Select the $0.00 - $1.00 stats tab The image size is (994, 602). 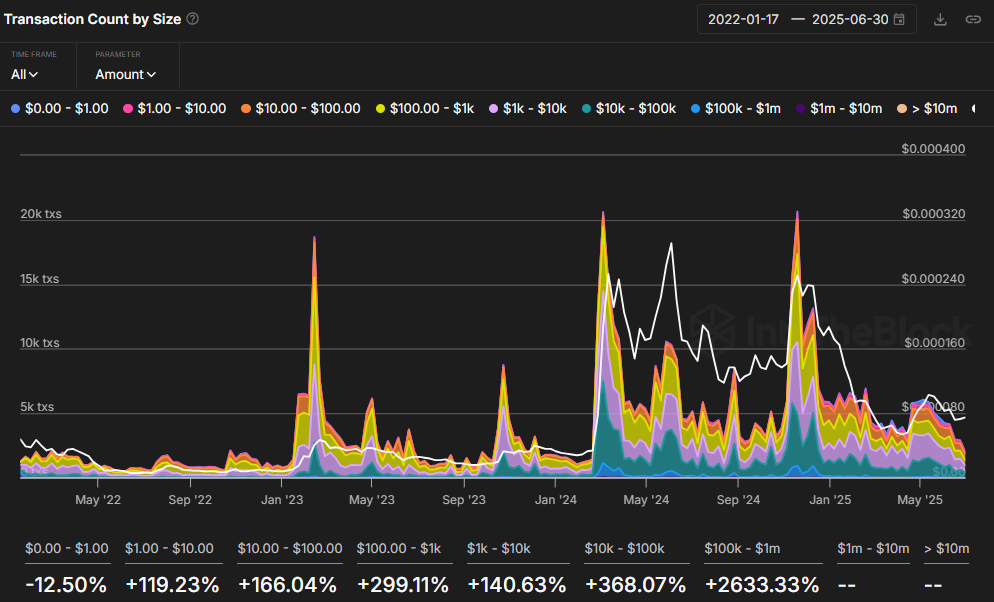pyautogui.click(x=67, y=549)
